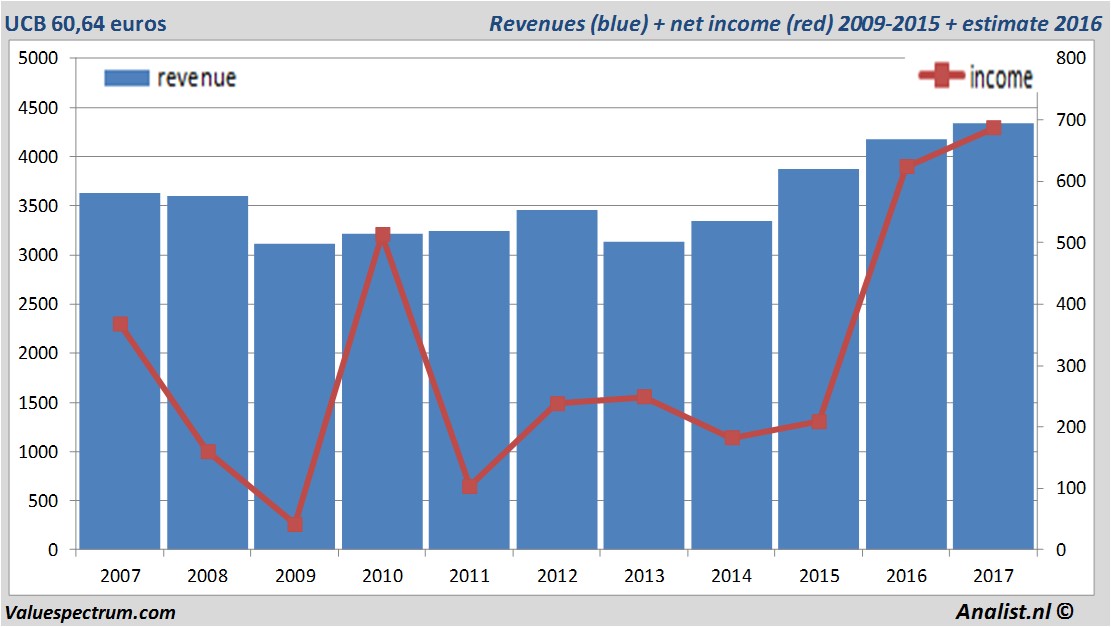Click the 2016 income data point
This screenshot has height=627, width=1111.
[907, 167]
